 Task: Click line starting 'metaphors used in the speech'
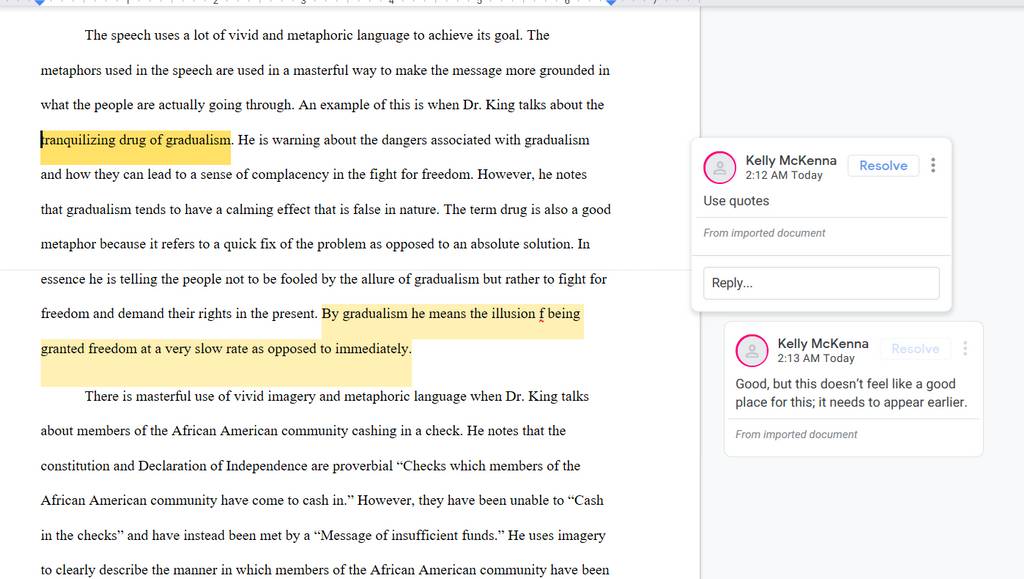325,70
